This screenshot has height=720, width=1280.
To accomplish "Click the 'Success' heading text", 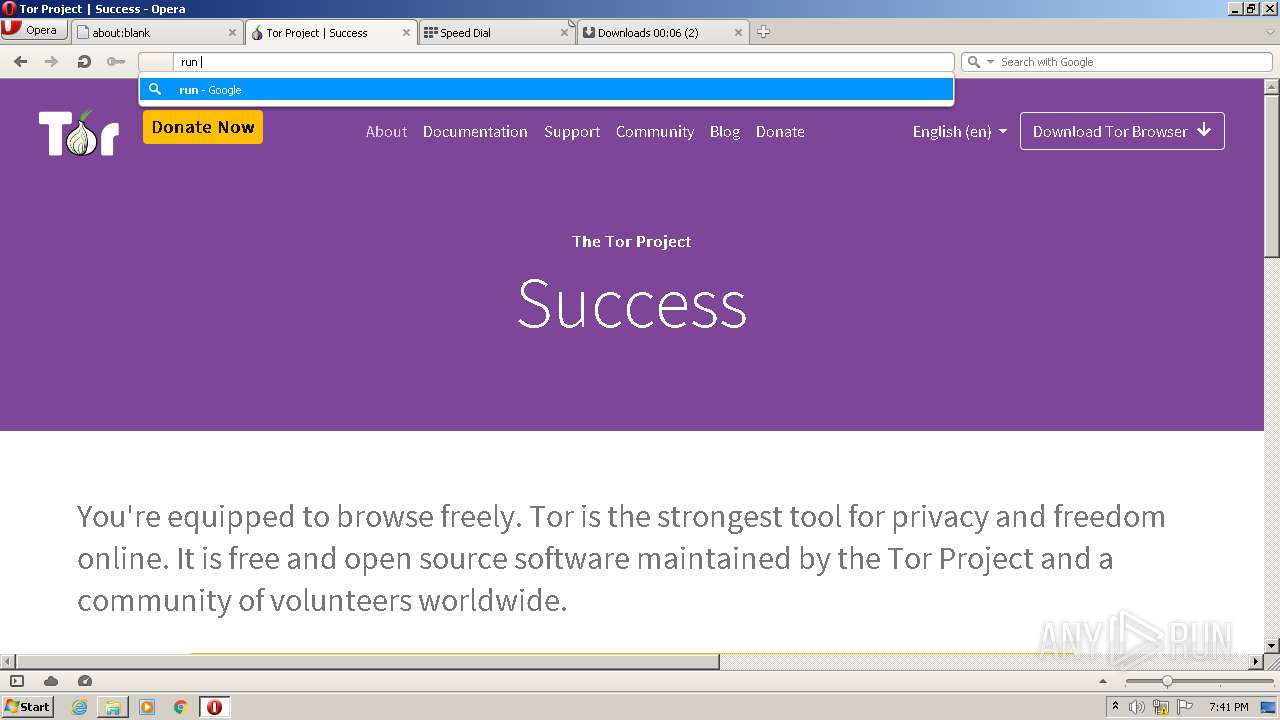I will coord(632,303).
